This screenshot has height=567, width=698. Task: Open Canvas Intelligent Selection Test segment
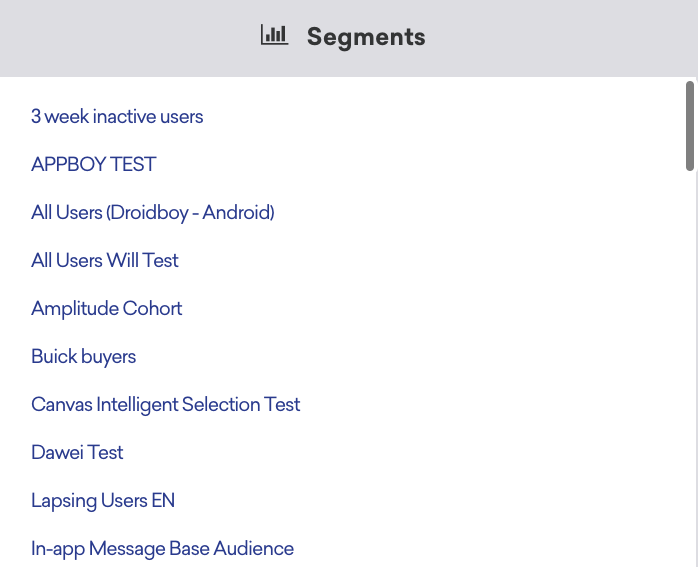coord(165,405)
